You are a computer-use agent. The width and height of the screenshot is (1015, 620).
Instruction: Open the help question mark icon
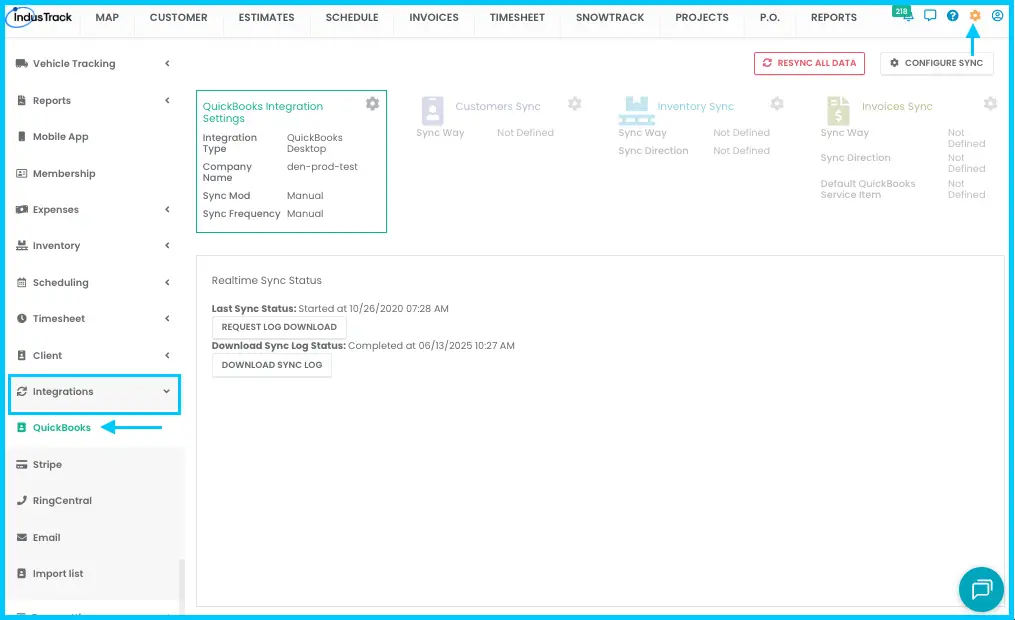tap(953, 16)
